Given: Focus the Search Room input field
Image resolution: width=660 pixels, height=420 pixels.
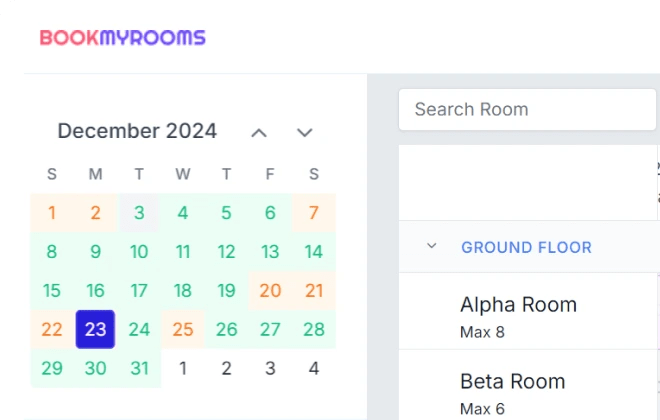Looking at the screenshot, I should click(527, 109).
